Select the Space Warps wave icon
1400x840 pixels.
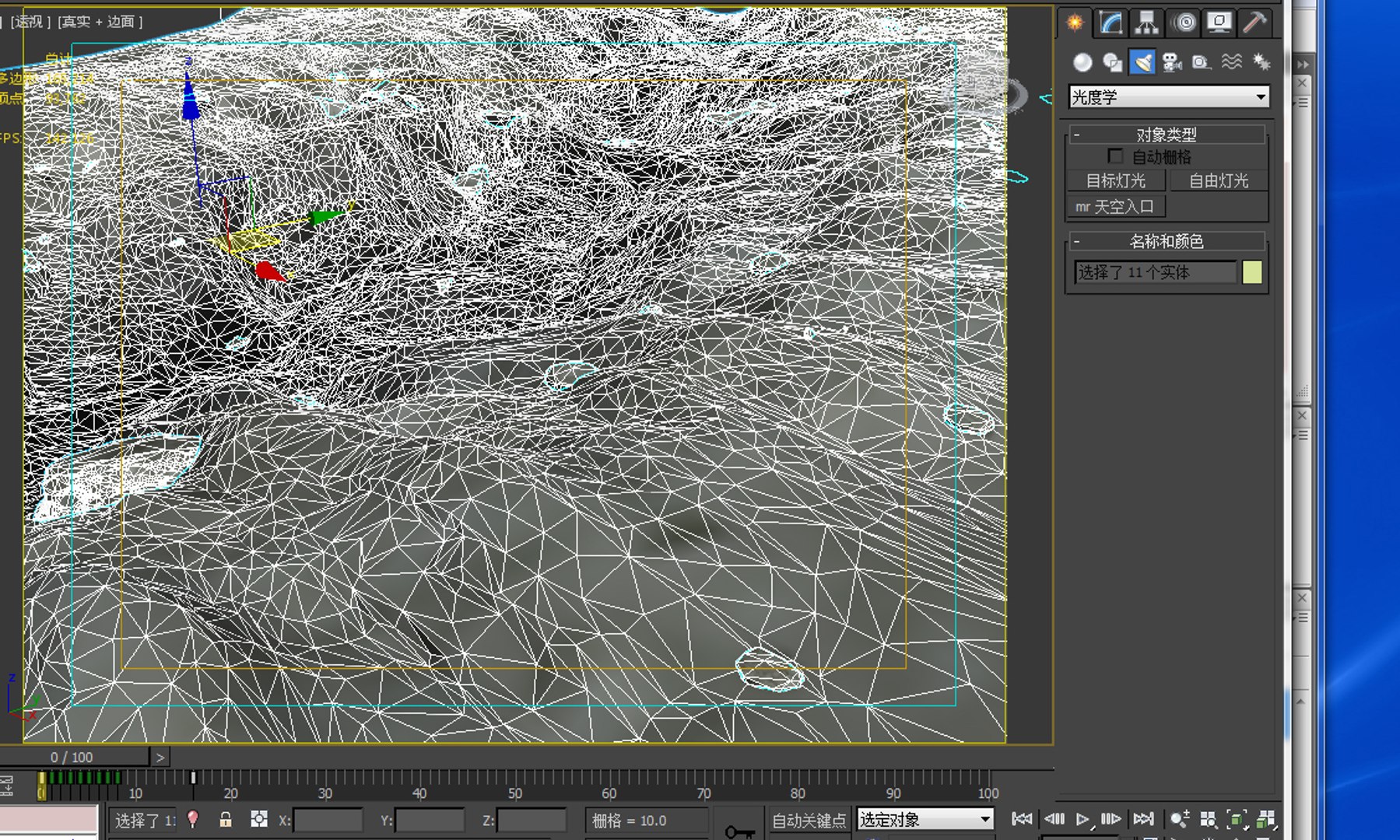1231,62
